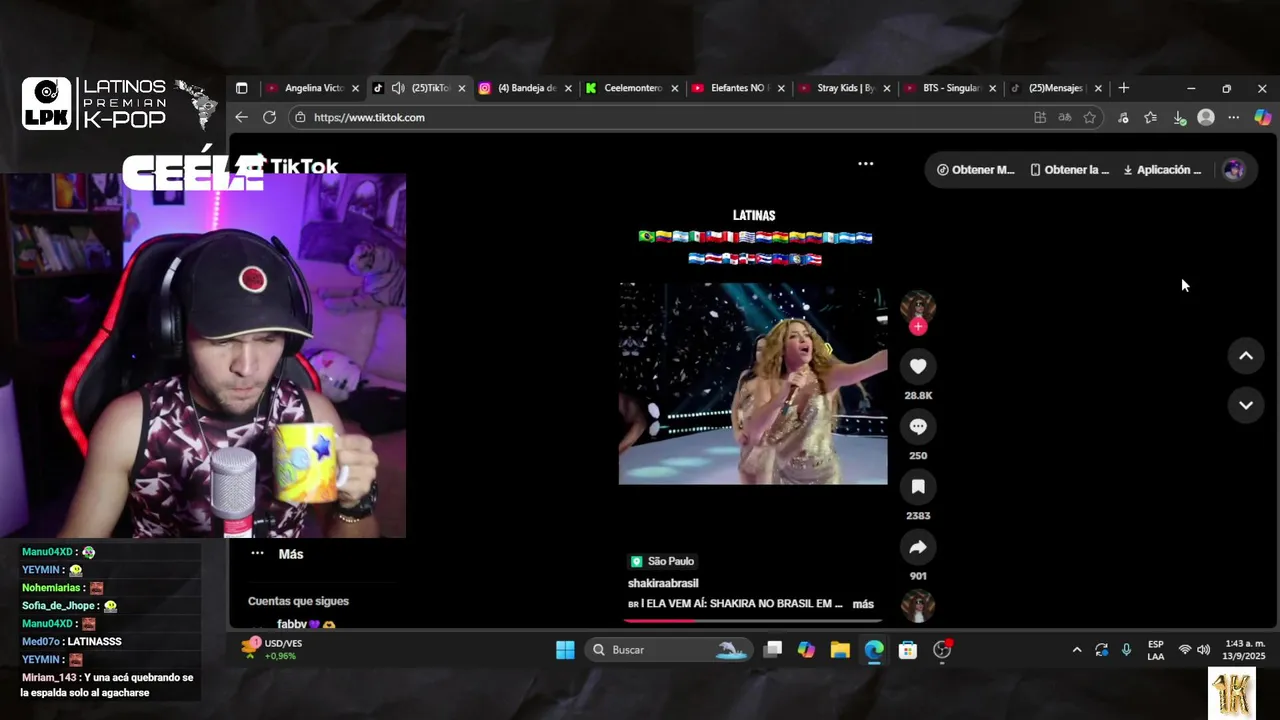Image resolution: width=1280 pixels, height=720 pixels.
Task: Open the browser extensions music icon
Action: click(x=1123, y=117)
